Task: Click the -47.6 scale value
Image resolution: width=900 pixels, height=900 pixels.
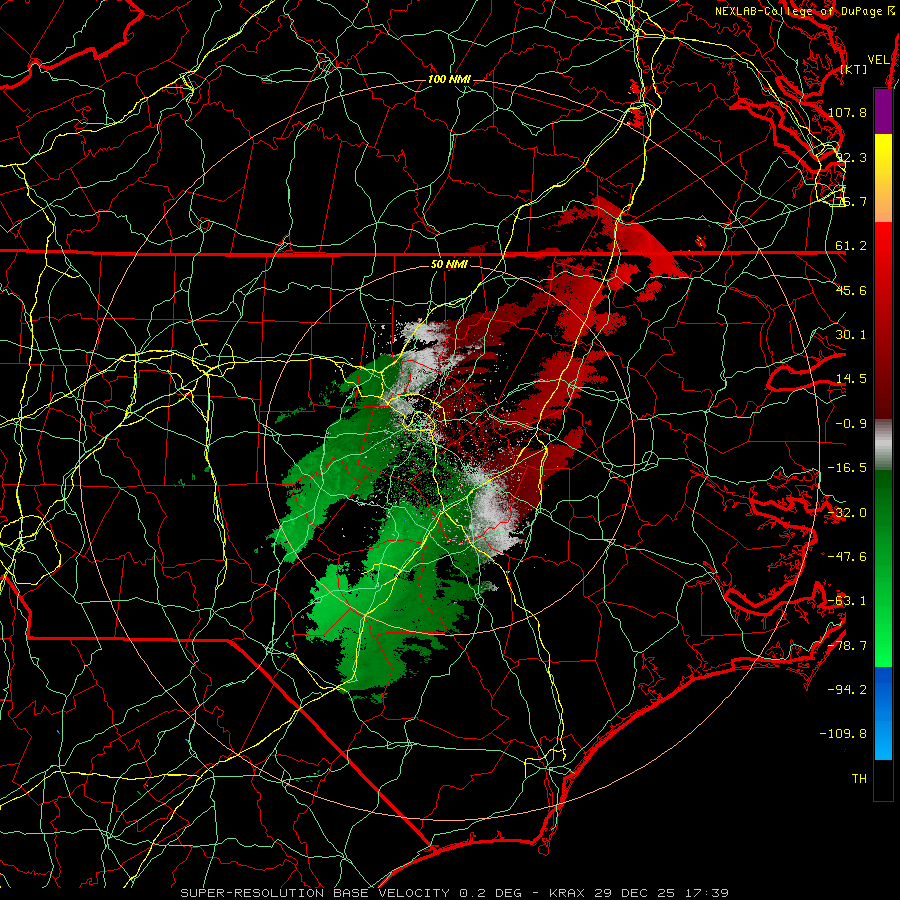Action: 847,557
